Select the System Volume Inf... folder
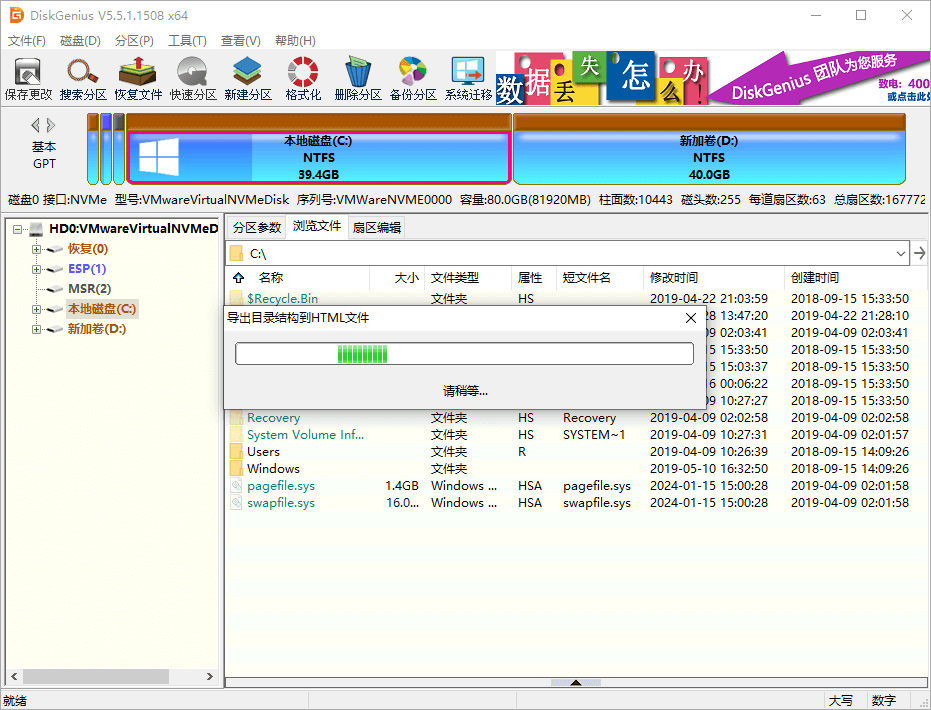Screen dimensions: 931x710 click(306, 435)
